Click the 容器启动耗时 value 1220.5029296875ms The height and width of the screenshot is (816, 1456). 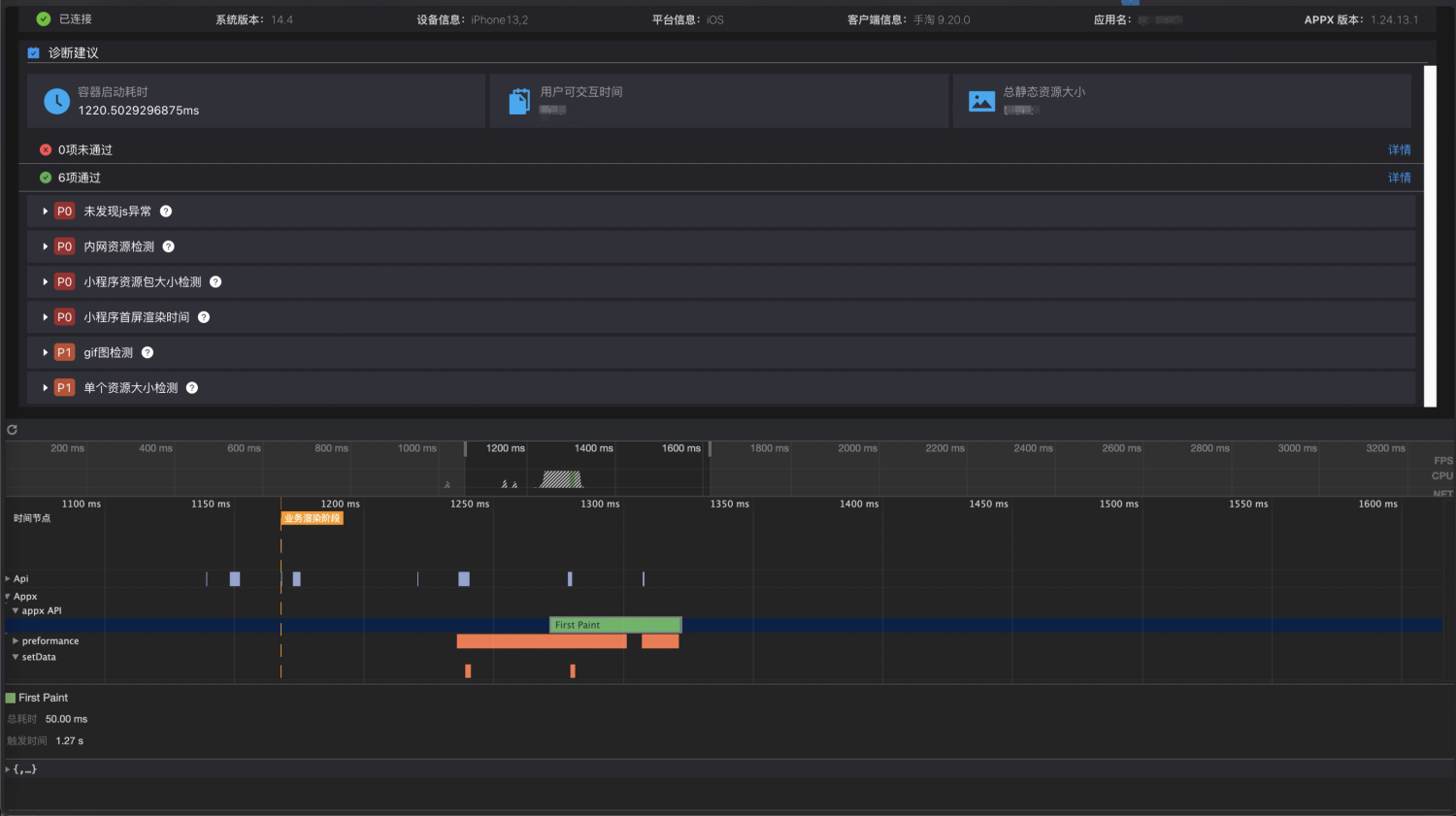pos(139,111)
